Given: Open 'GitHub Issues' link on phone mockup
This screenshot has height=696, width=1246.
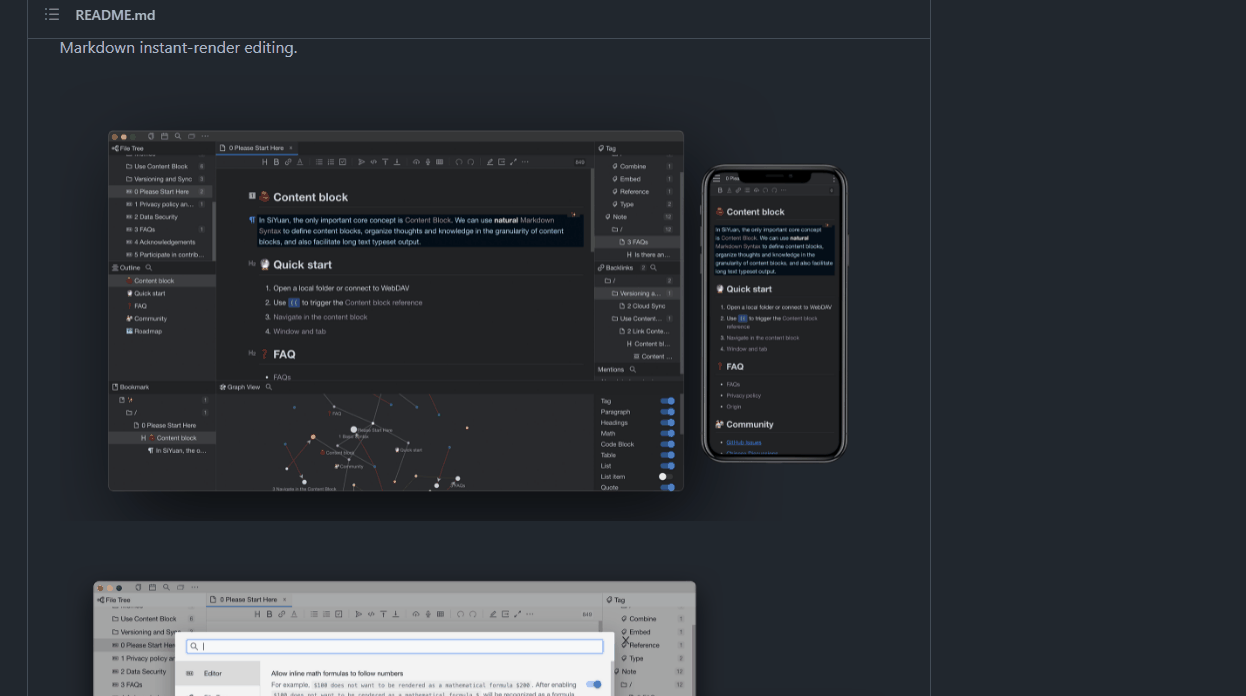Looking at the screenshot, I should pyautogui.click(x=744, y=442).
